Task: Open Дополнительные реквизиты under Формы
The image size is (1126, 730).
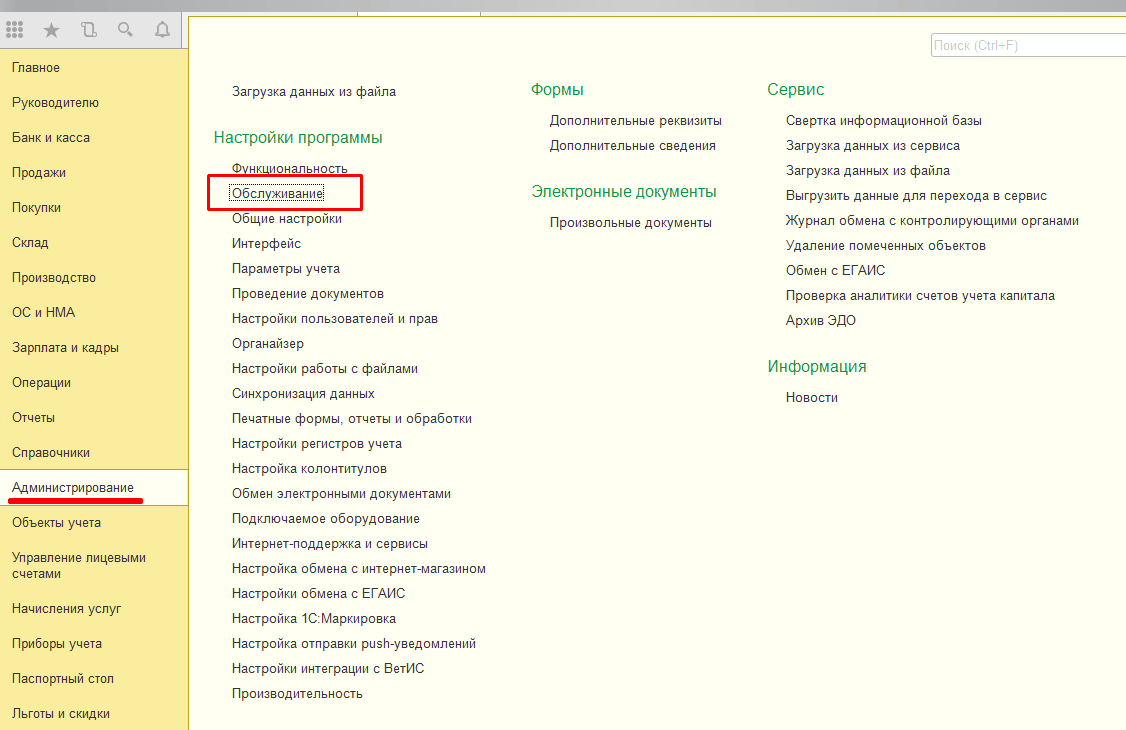Action: click(x=635, y=121)
